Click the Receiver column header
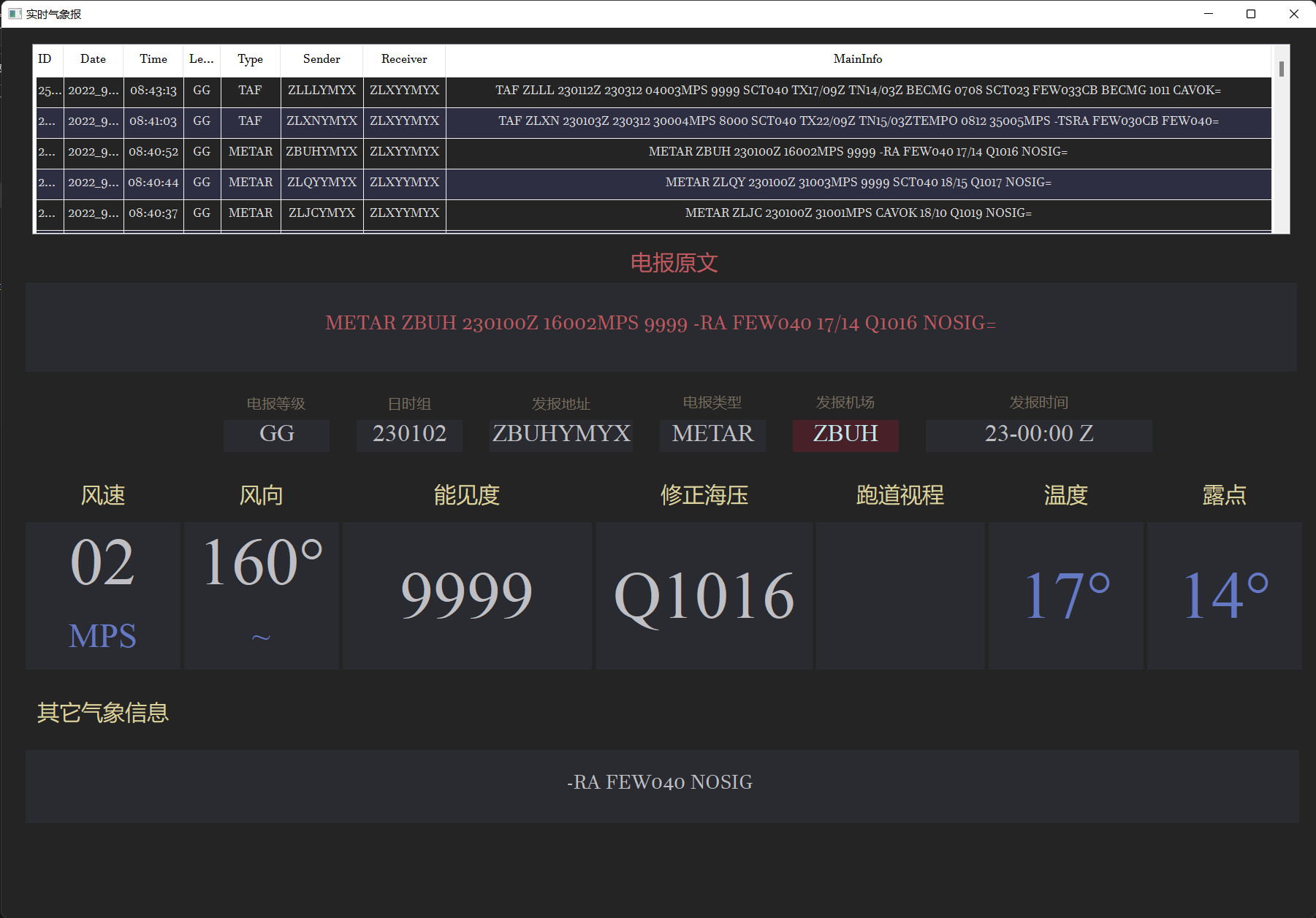The image size is (1316, 918). pyautogui.click(x=403, y=59)
